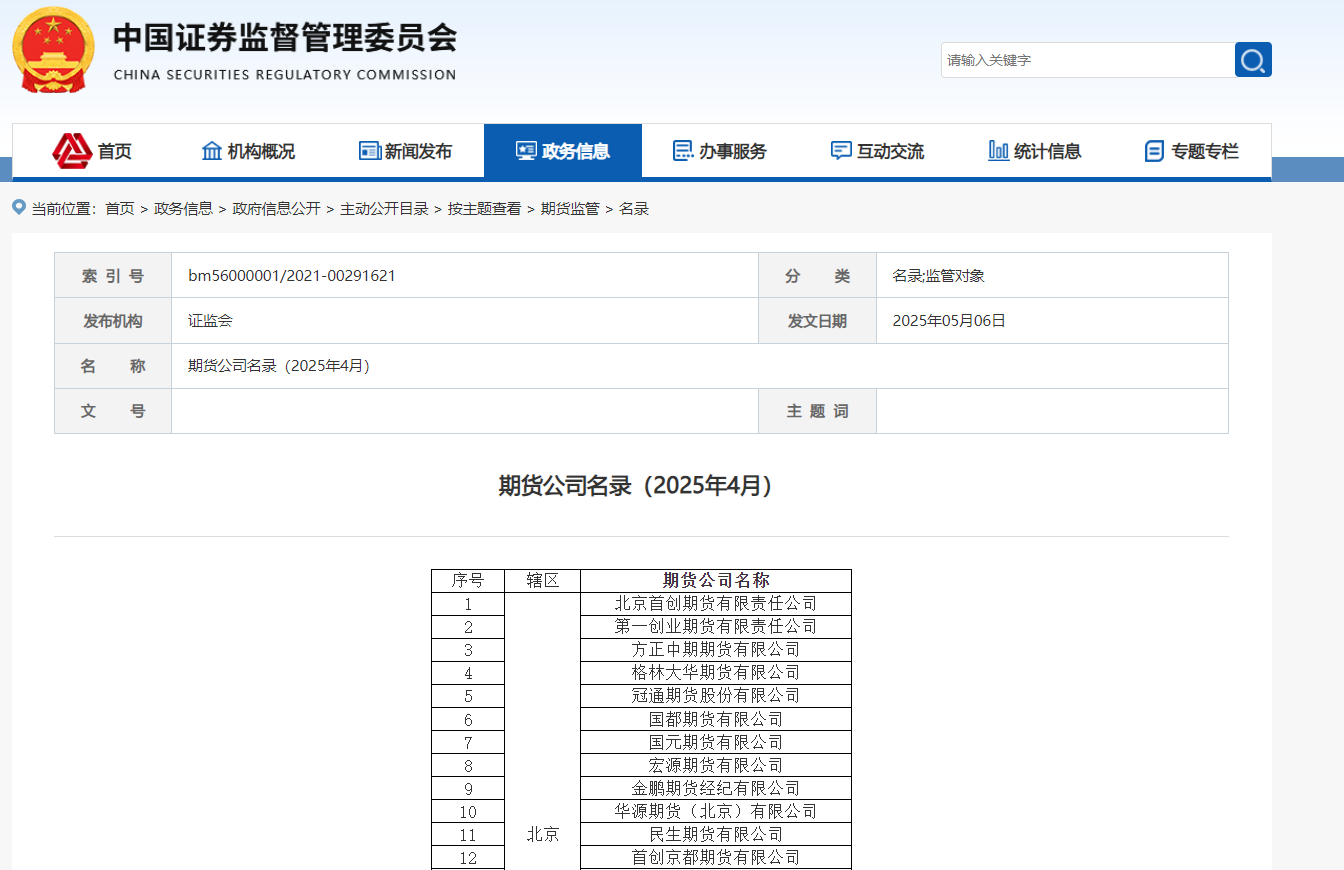
Task: Click the 辖区 column header
Action: [543, 580]
